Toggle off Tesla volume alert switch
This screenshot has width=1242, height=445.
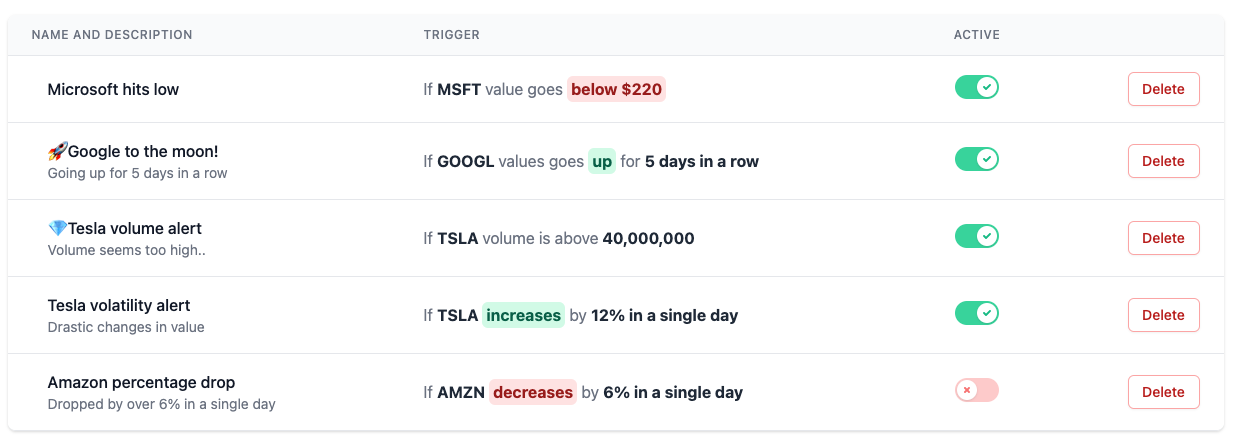[977, 236]
